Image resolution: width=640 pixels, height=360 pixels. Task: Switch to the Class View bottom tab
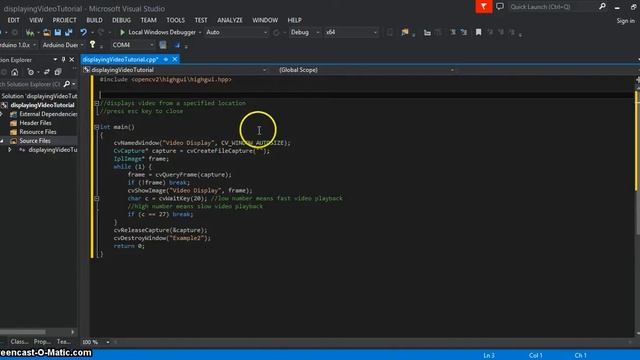click(x=19, y=342)
